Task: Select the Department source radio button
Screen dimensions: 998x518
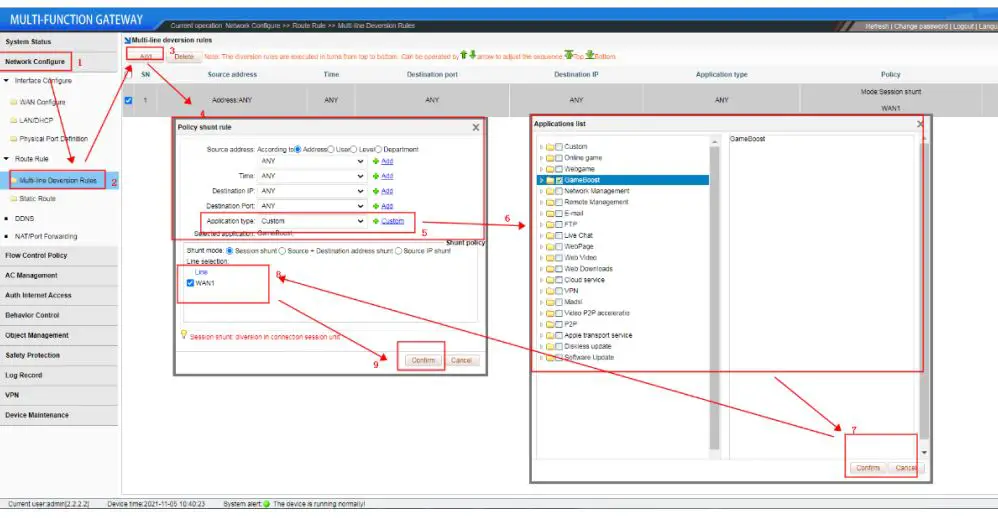Action: 378,149
